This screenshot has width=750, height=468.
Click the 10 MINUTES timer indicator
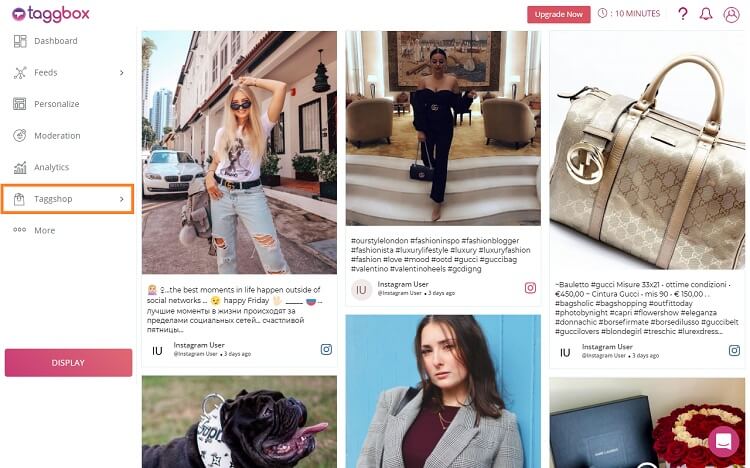click(629, 13)
